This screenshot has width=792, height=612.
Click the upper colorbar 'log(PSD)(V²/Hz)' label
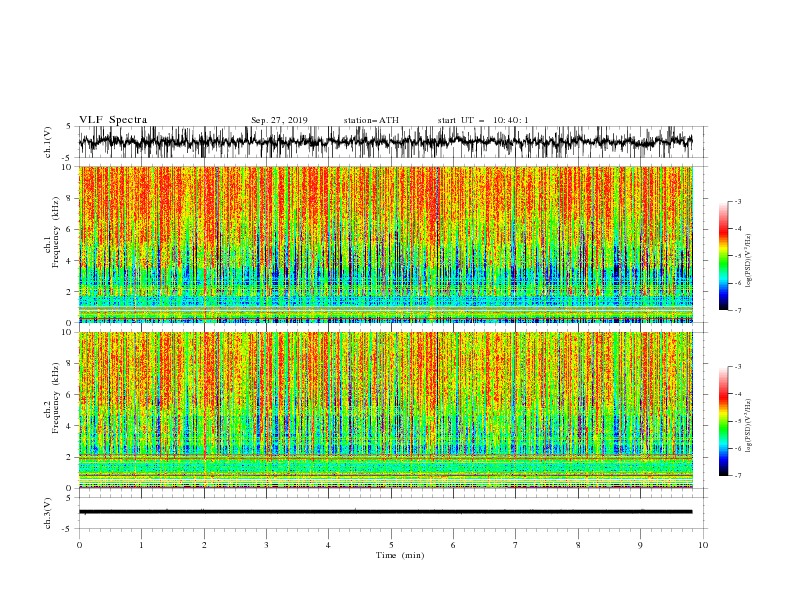click(748, 261)
